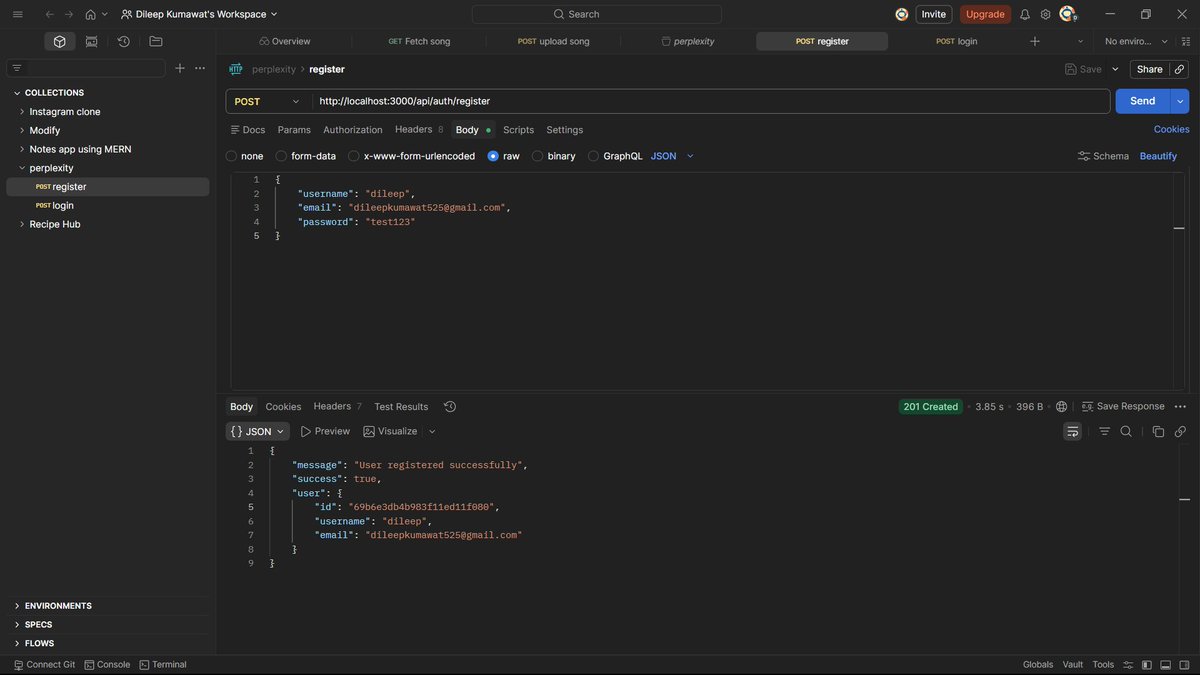
Task: Open the hamburger menu icon
Action: pyautogui.click(x=17, y=14)
